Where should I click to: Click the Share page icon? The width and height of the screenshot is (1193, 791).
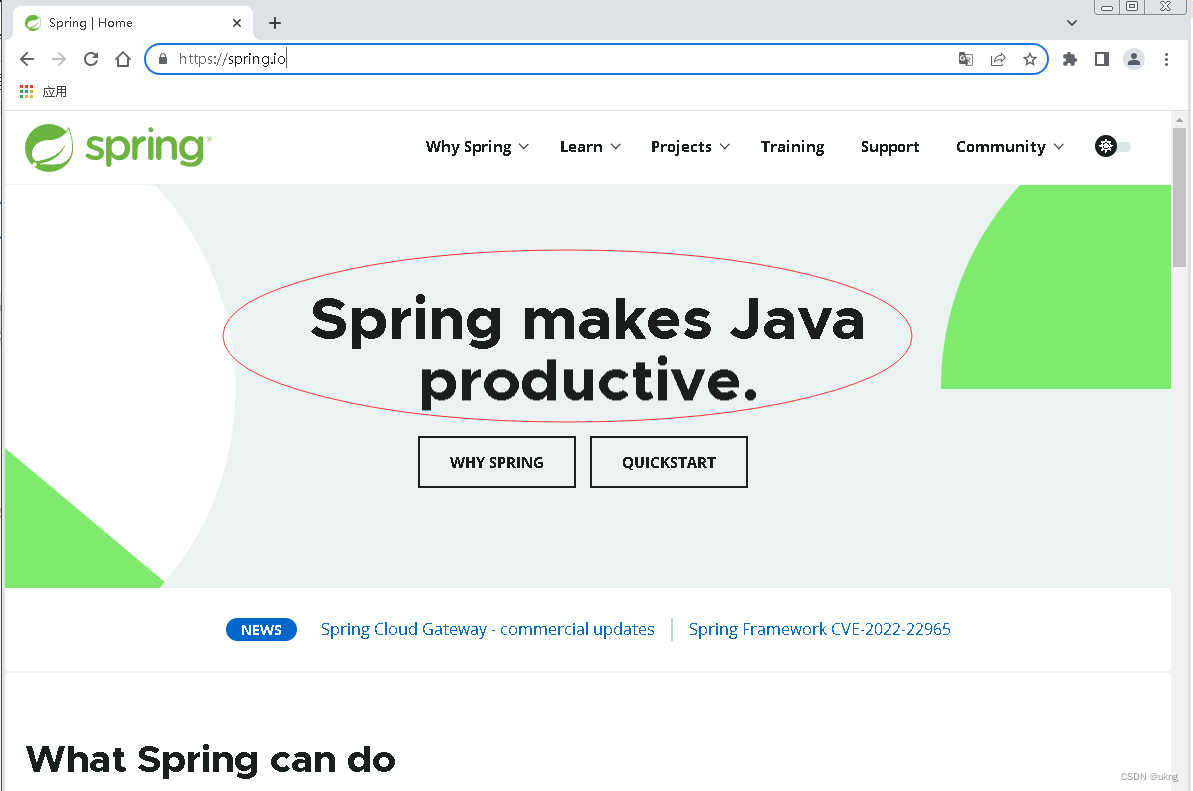[997, 59]
